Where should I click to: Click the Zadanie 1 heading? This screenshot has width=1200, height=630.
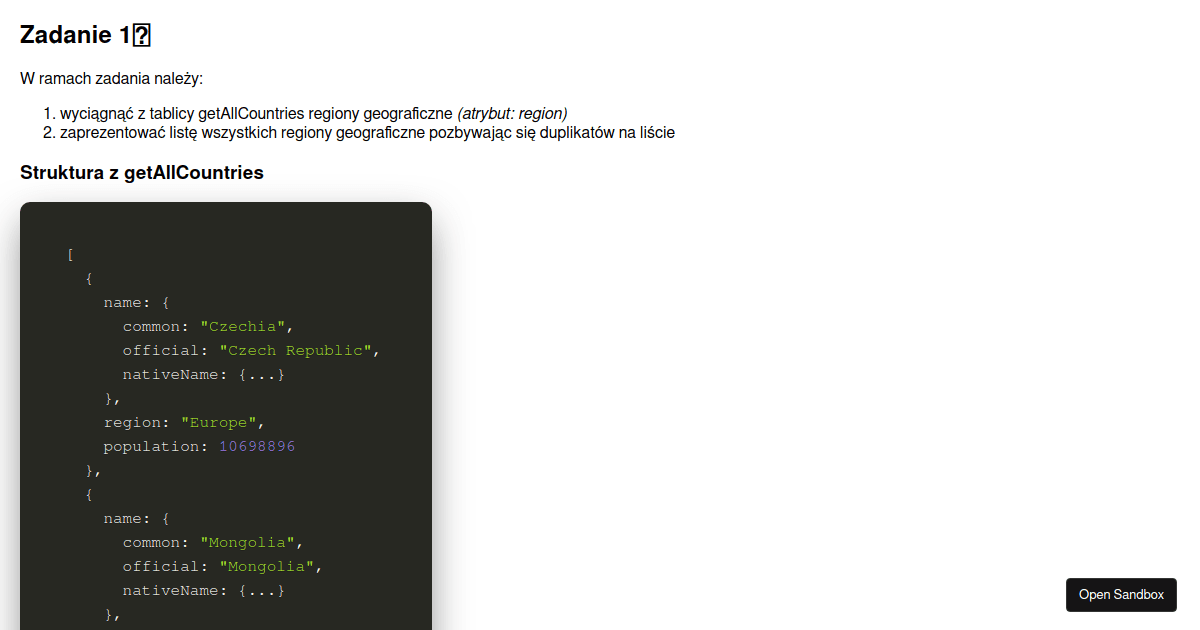(85, 36)
